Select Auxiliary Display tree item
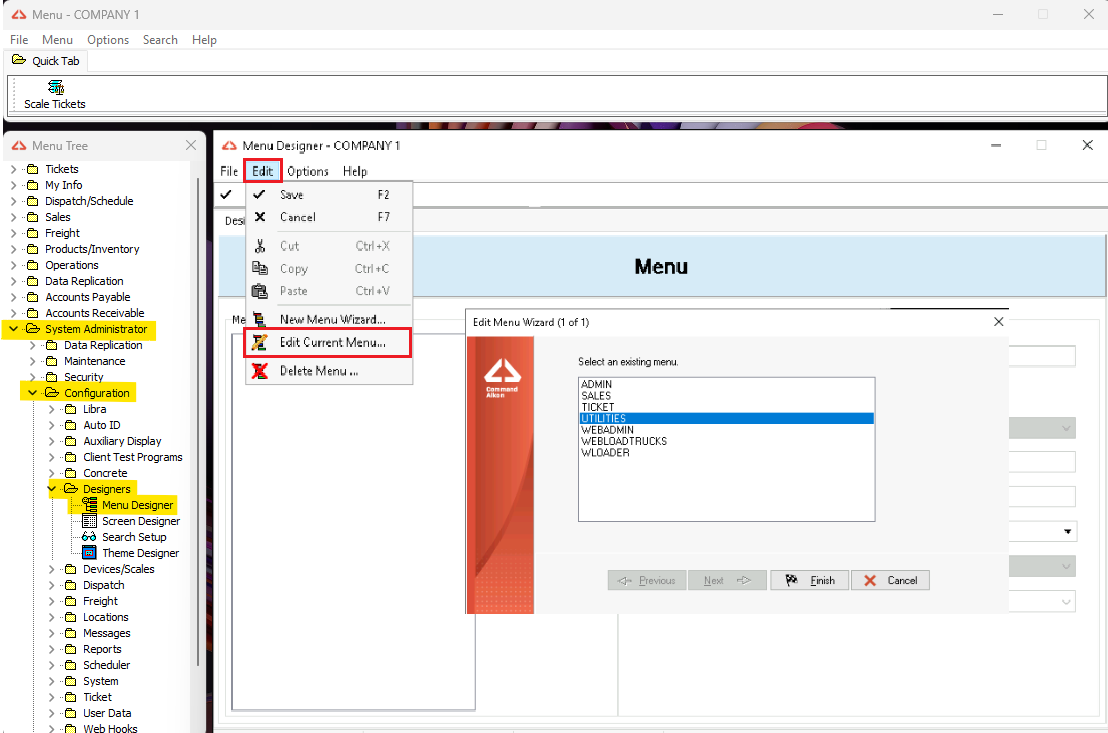The width and height of the screenshot is (1108, 733). [x=122, y=441]
